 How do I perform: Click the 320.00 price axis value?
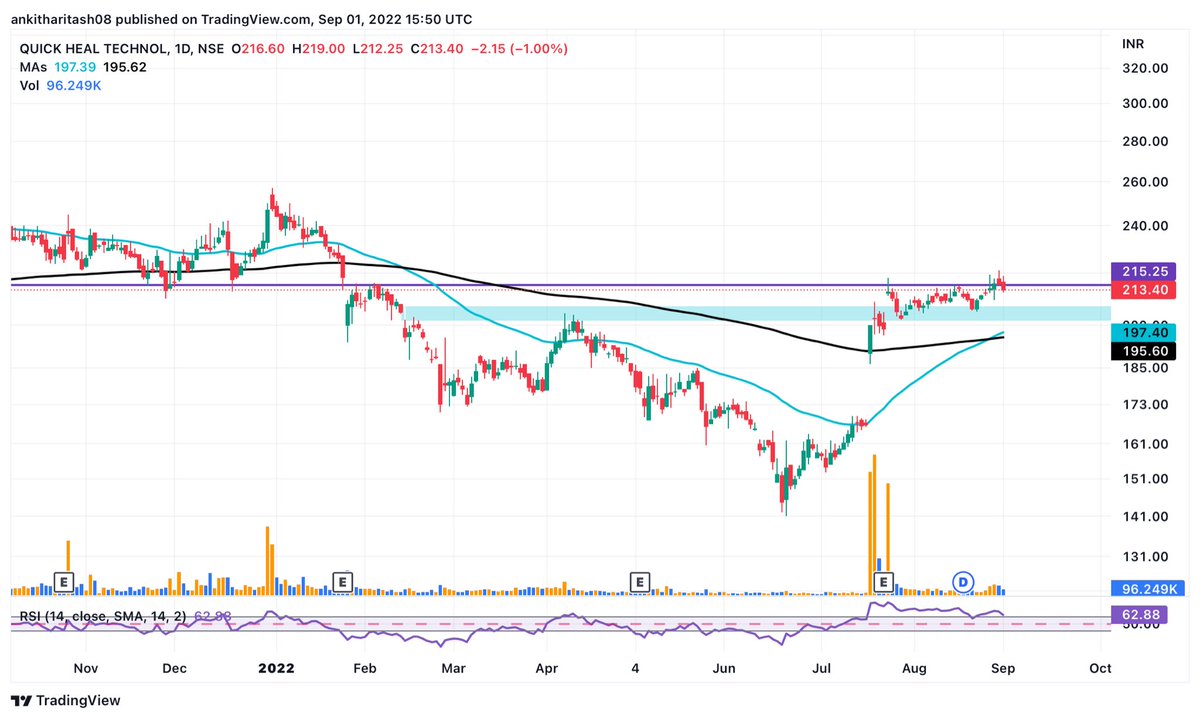(1146, 68)
